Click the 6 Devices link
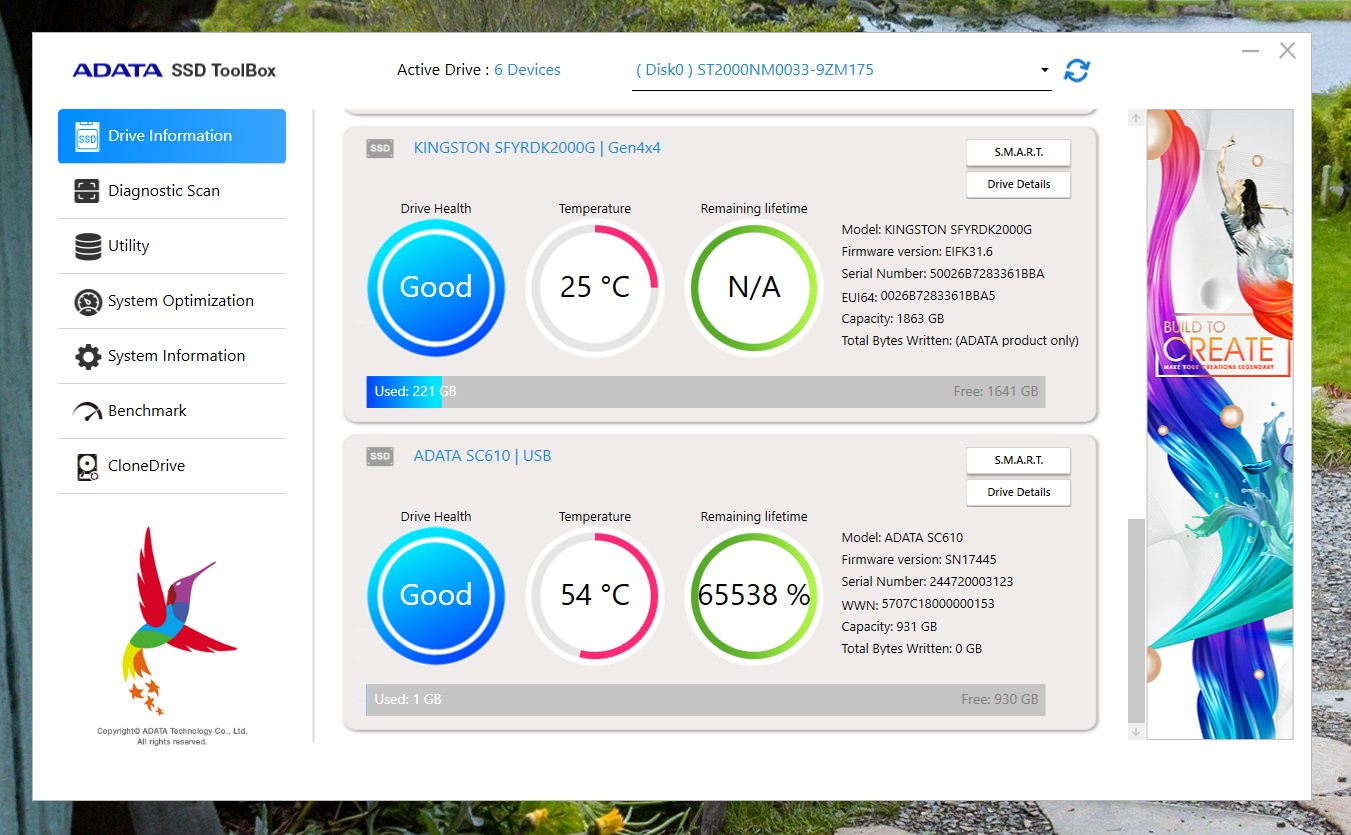Viewport: 1351px width, 835px height. [x=527, y=70]
